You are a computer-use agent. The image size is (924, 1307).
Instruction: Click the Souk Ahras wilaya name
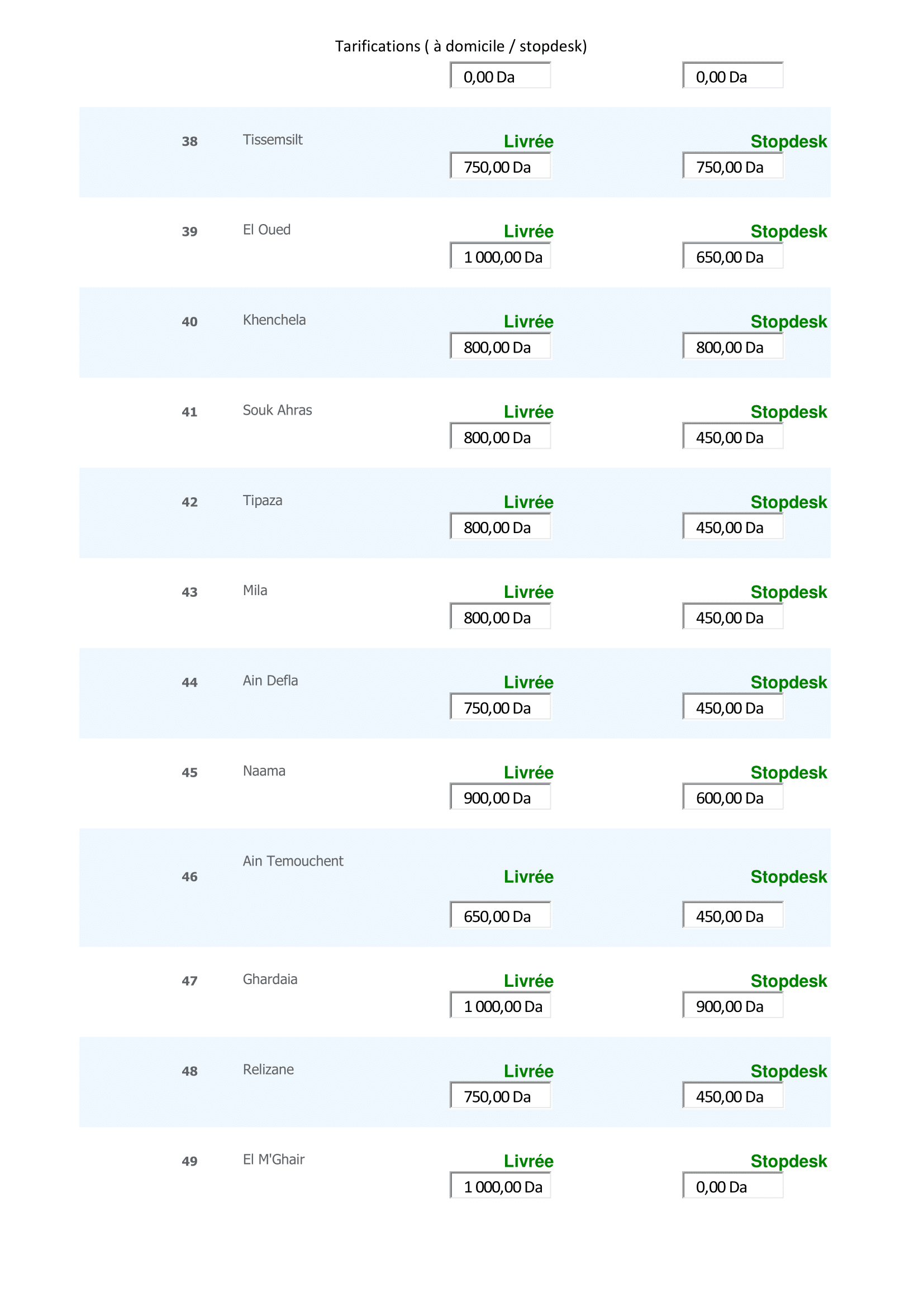(x=277, y=410)
